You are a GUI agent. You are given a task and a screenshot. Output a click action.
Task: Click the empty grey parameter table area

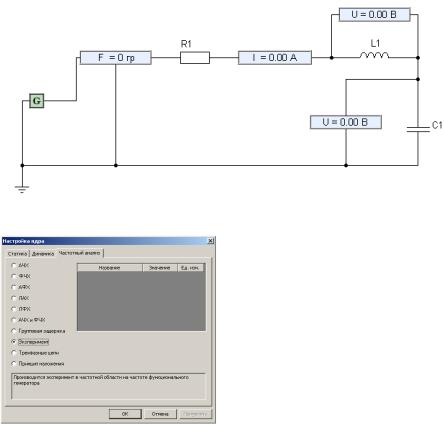141,301
